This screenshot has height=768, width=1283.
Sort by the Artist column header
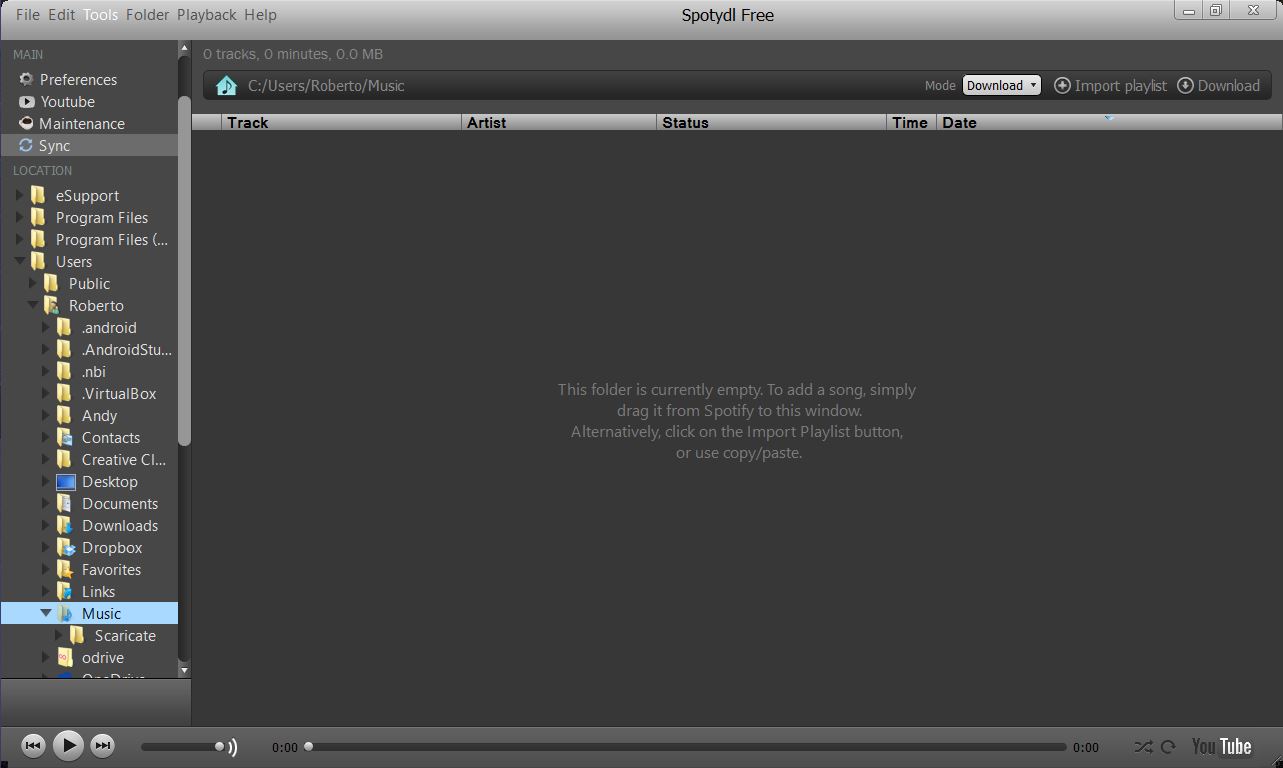tap(559, 122)
